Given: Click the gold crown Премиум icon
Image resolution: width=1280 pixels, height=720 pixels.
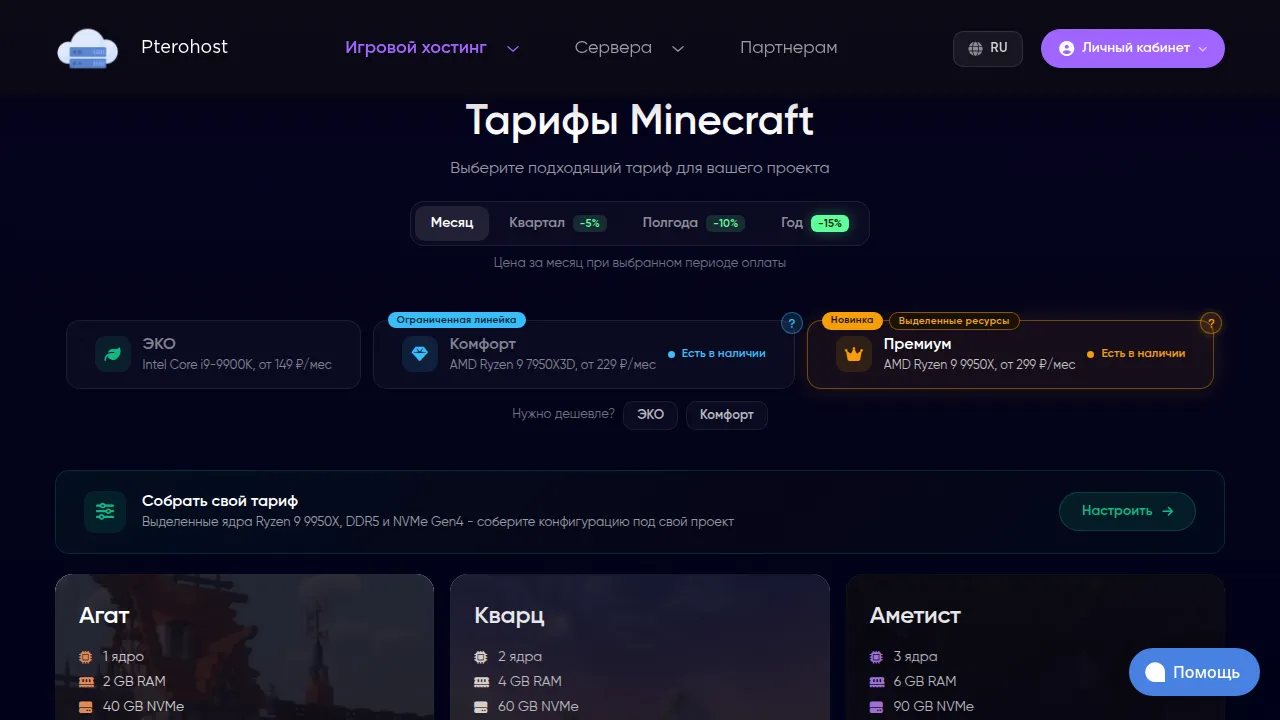Looking at the screenshot, I should point(854,354).
